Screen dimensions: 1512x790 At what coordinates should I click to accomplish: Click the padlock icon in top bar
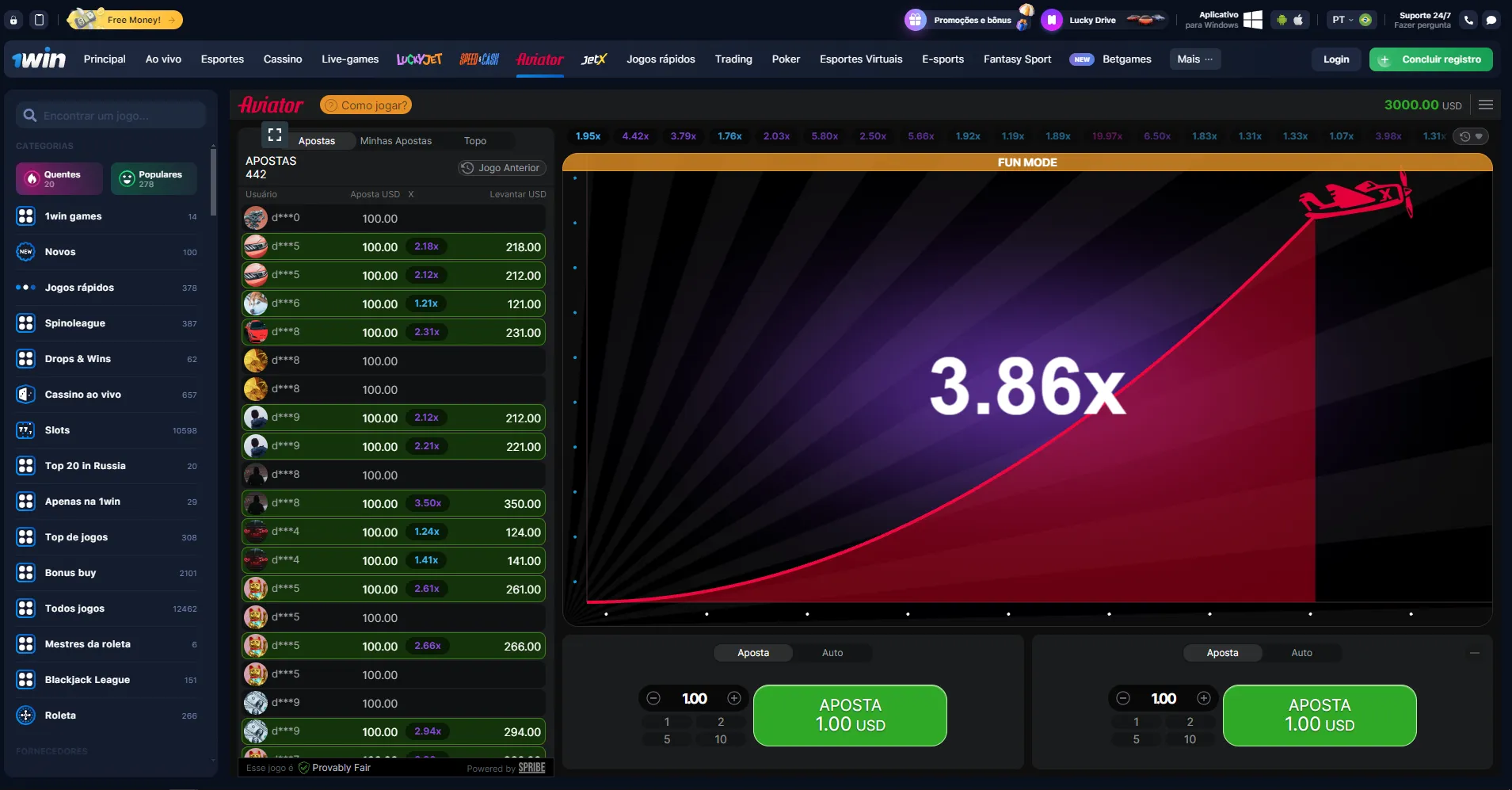[13, 20]
